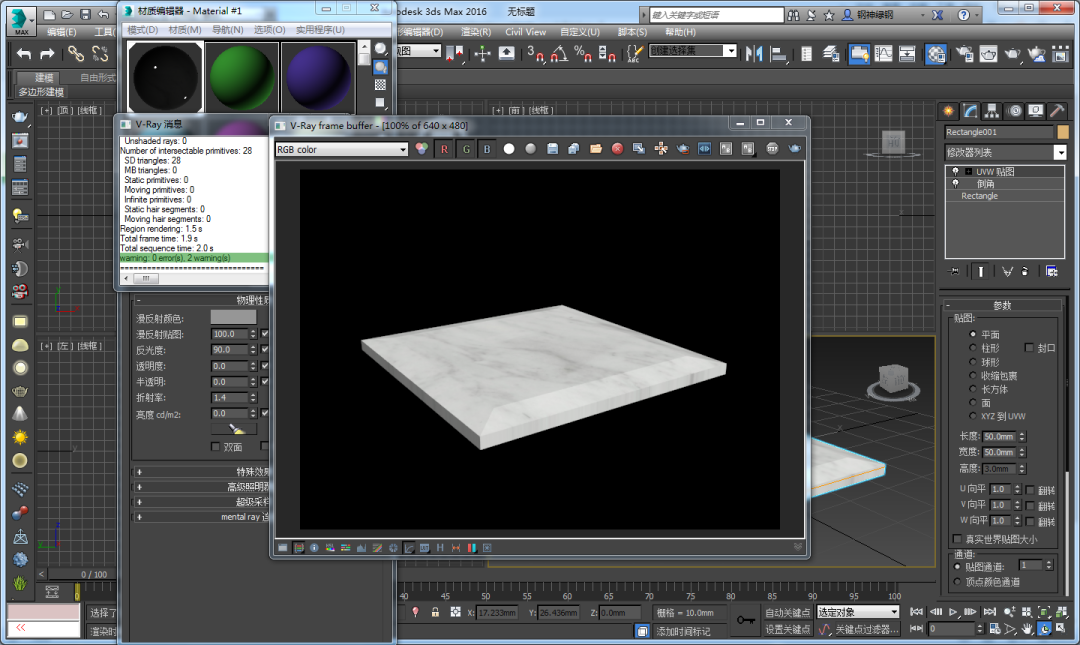The height and width of the screenshot is (645, 1080).
Task: Toggle U向平 翻转 checkbox
Action: [x=1030, y=490]
